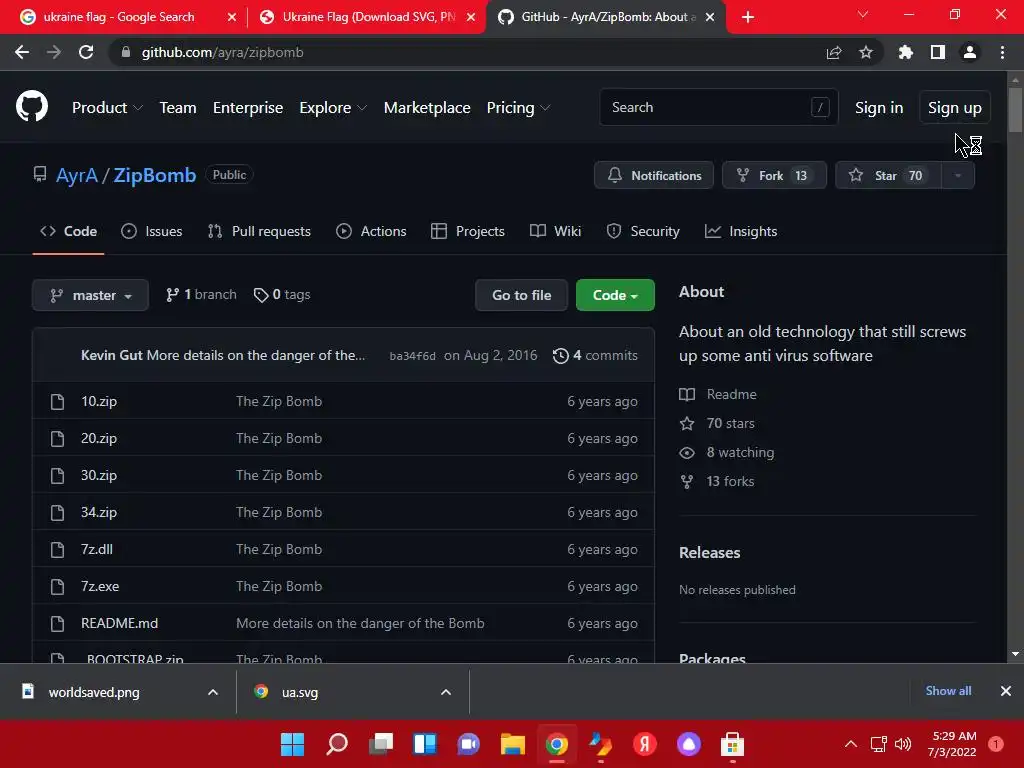Open Task View on the taskbar
This screenshot has height=768, width=1024.
click(381, 744)
